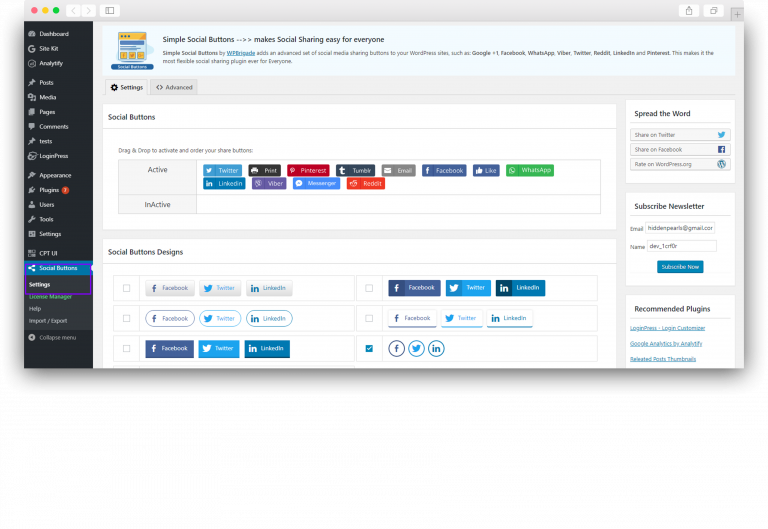Open Import / Export submenu
768x529 pixels.
48,321
